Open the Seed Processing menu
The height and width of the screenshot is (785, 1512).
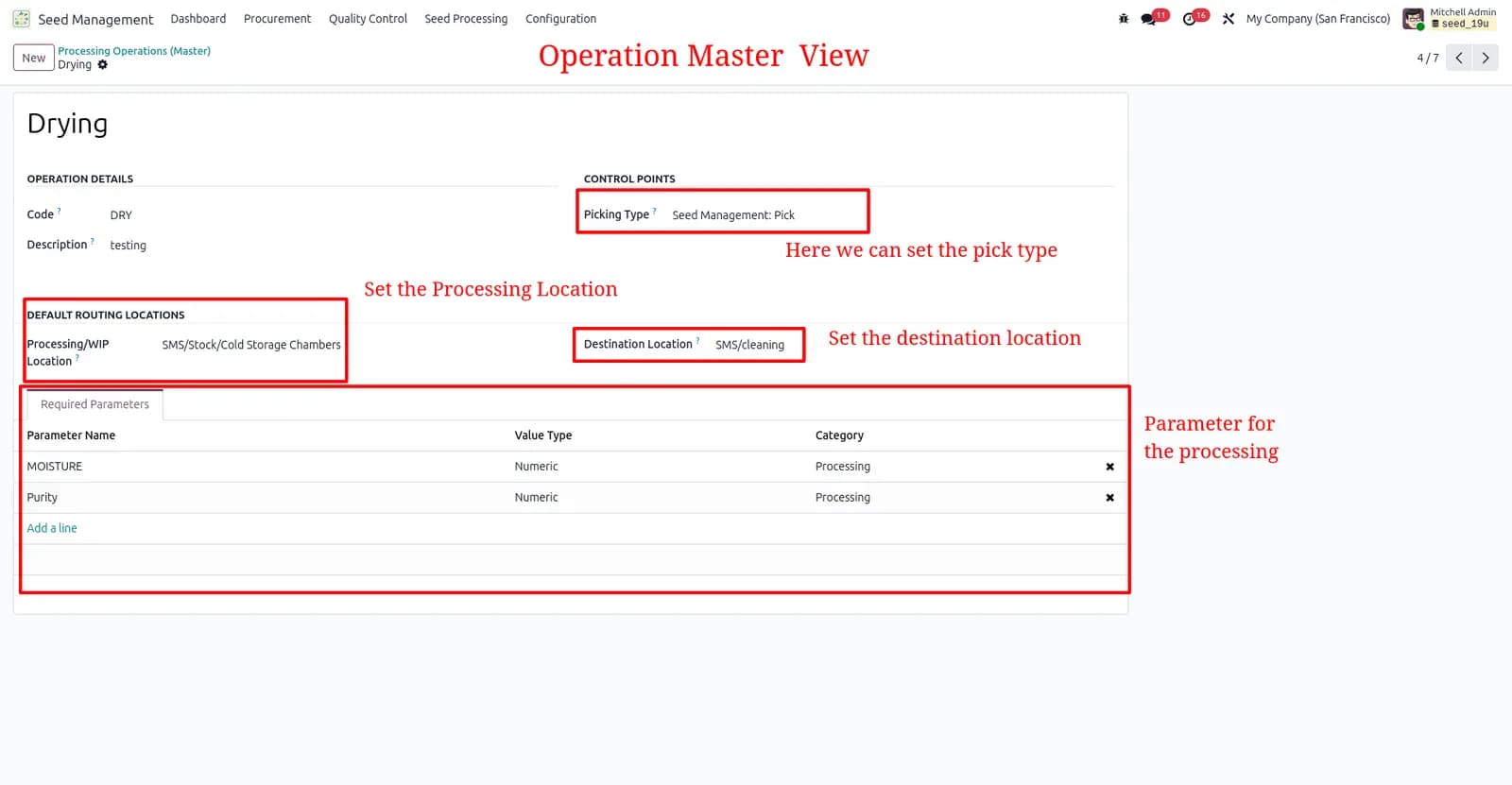[466, 19]
